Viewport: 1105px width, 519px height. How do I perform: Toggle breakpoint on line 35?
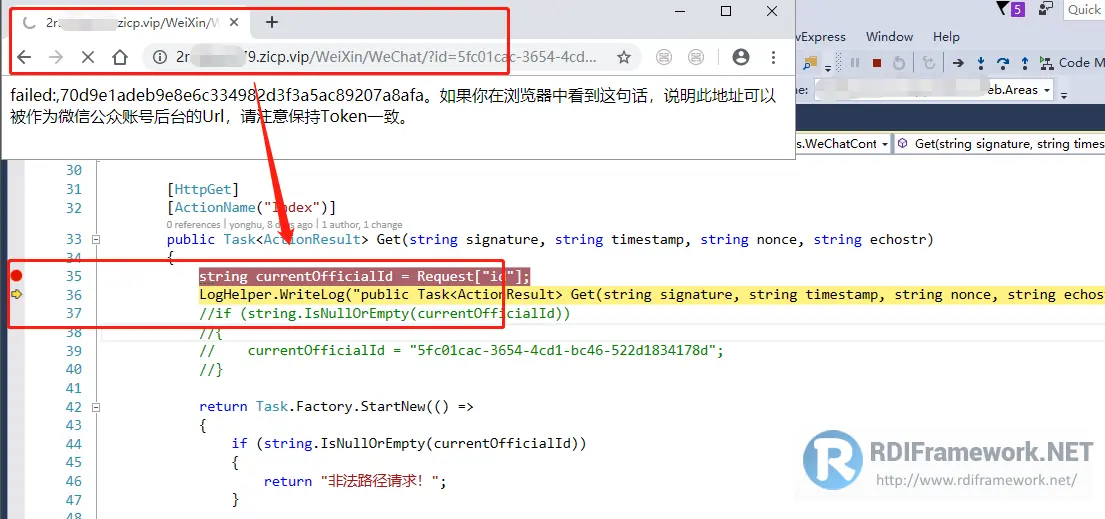(16, 275)
